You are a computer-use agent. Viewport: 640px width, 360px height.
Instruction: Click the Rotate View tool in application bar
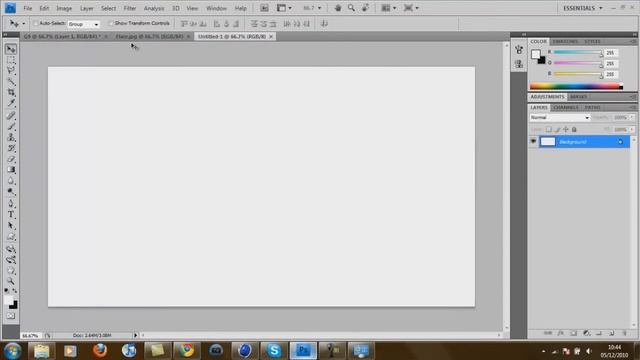coord(365,8)
